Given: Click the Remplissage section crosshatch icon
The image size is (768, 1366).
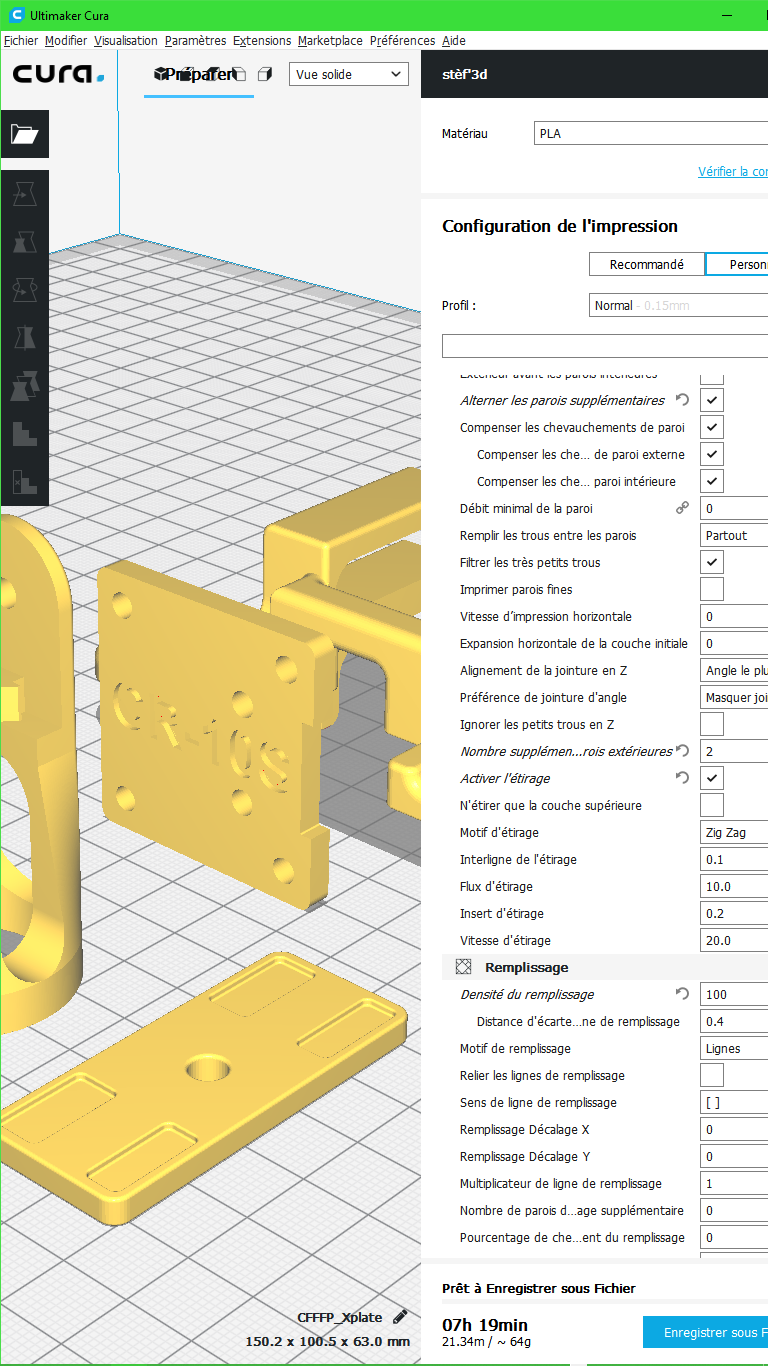Looking at the screenshot, I should 463,967.
